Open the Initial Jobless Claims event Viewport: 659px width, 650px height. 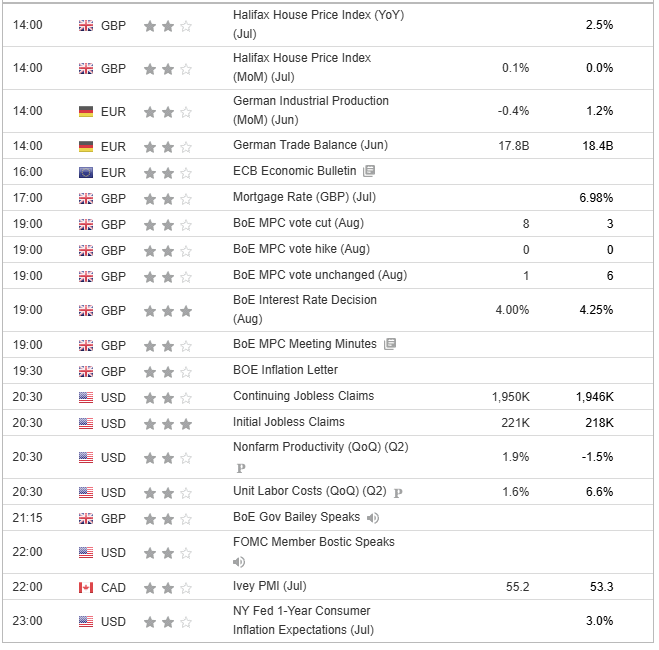click(289, 422)
